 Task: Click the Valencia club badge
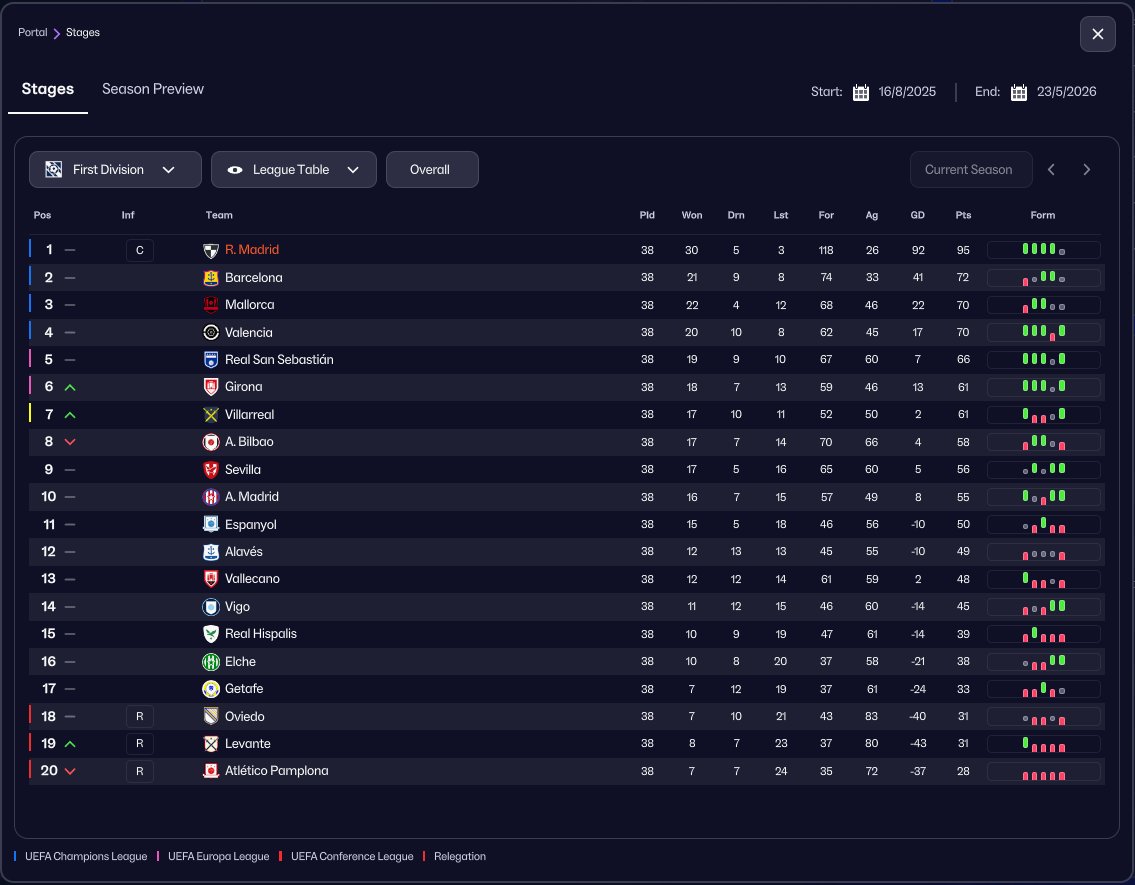pyautogui.click(x=211, y=332)
